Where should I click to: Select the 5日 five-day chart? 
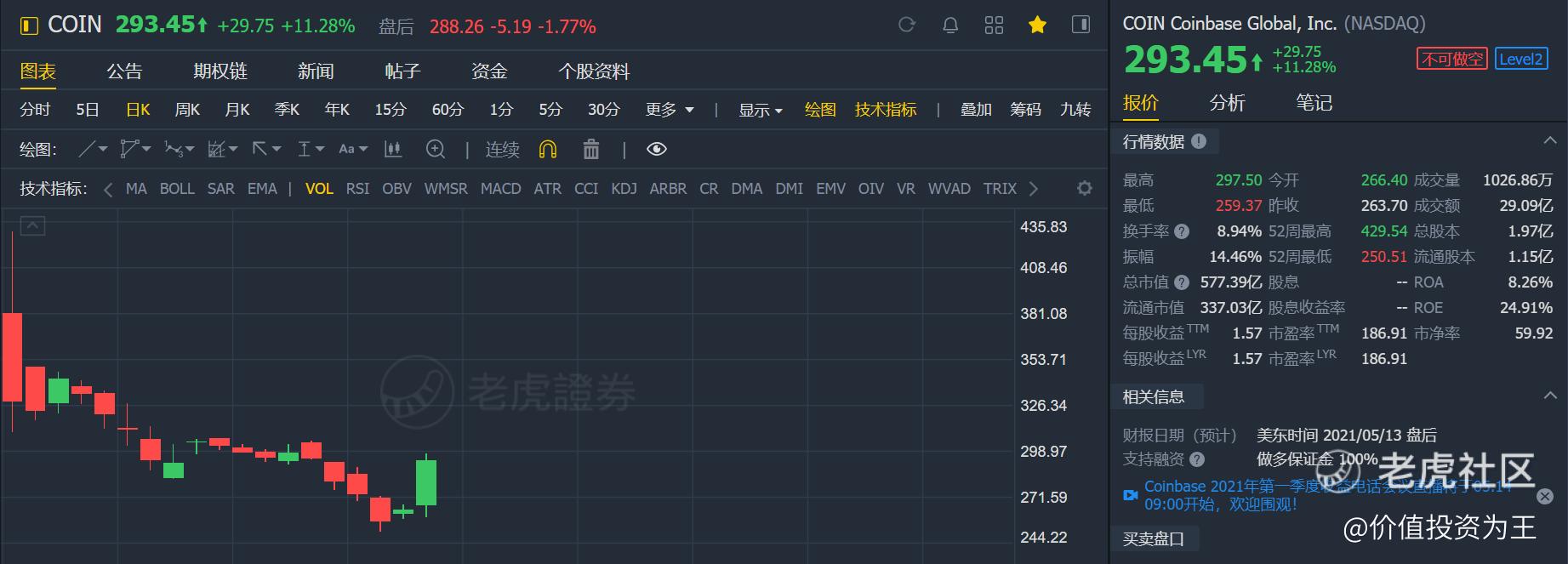pos(88,110)
